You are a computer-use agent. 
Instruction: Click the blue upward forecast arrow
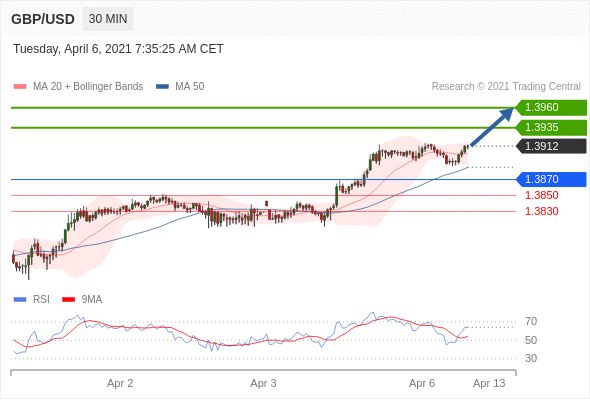pos(492,126)
